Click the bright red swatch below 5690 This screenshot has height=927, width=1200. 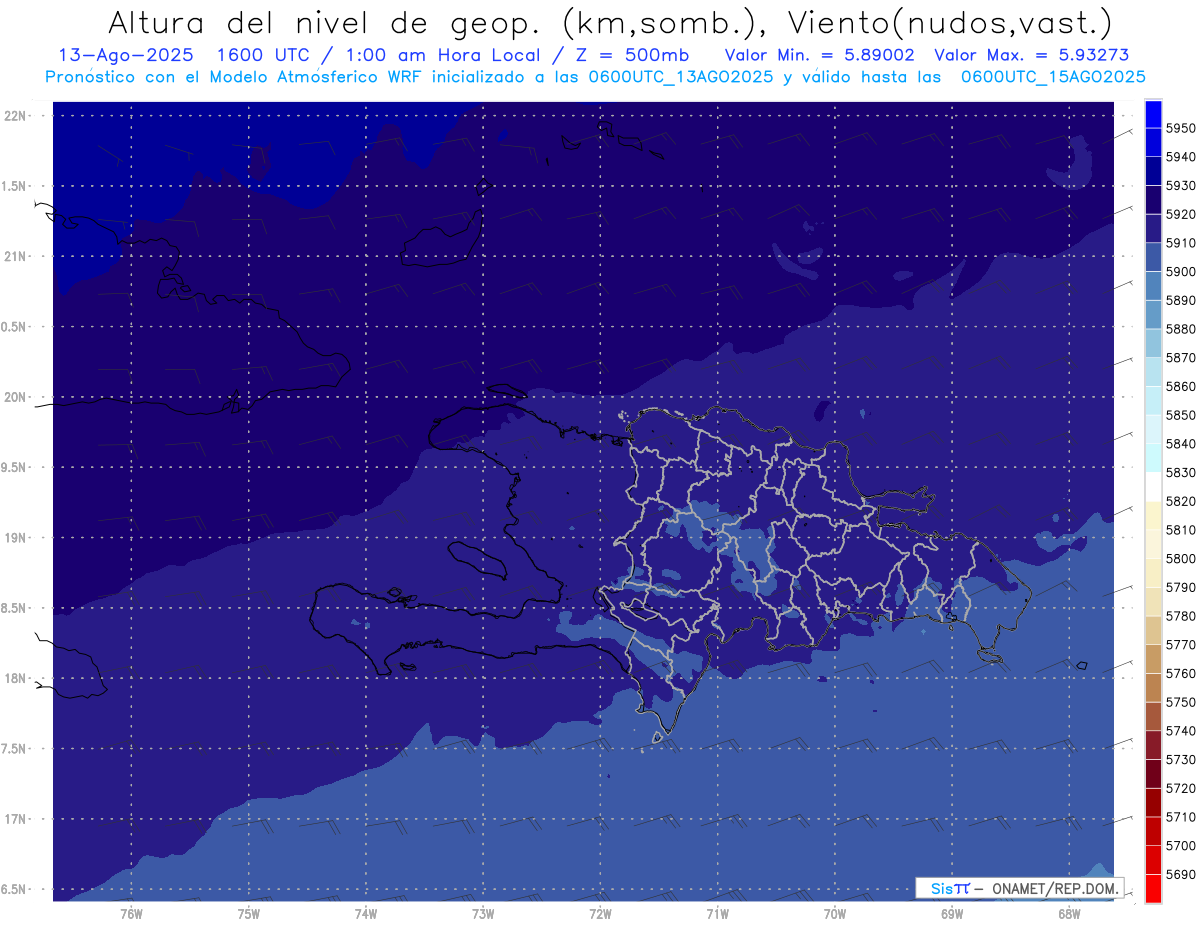tap(1153, 888)
